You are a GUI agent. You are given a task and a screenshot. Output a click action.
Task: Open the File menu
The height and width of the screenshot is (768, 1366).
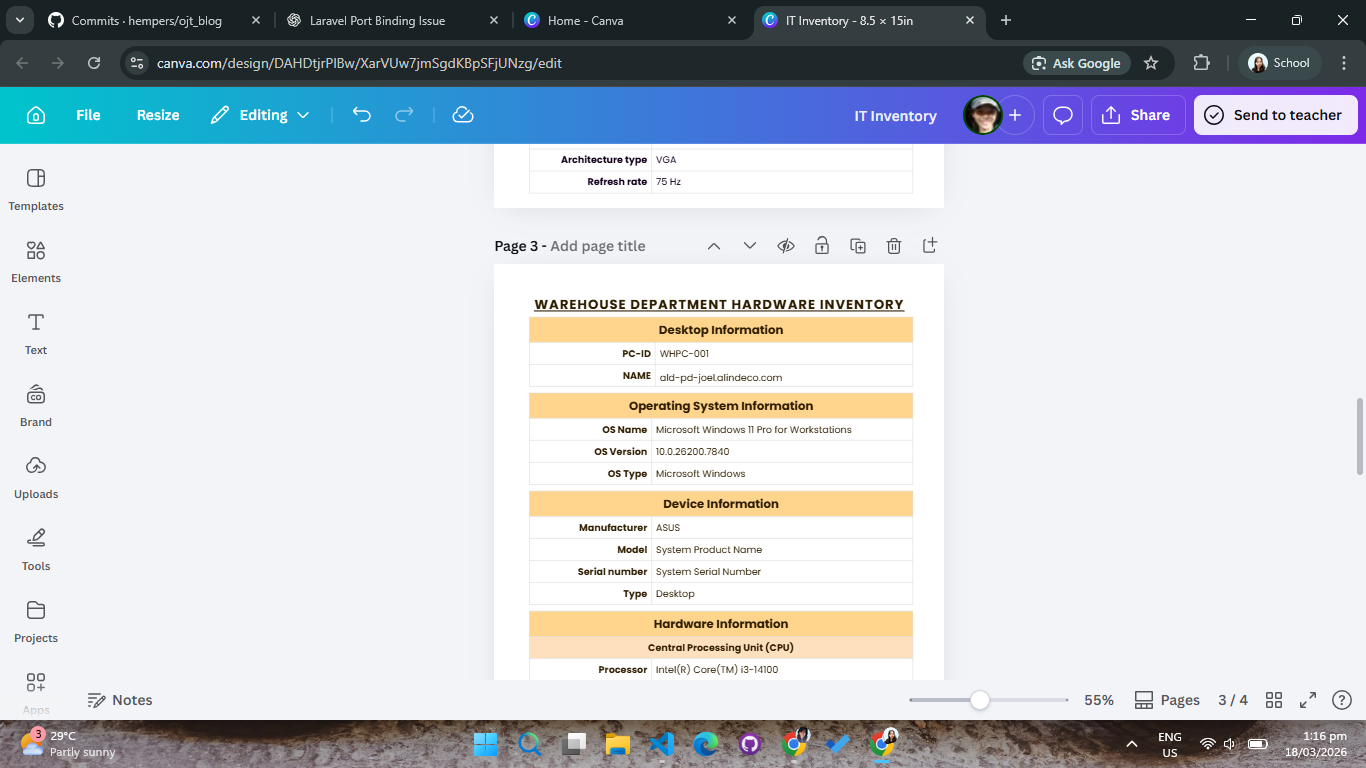click(88, 115)
